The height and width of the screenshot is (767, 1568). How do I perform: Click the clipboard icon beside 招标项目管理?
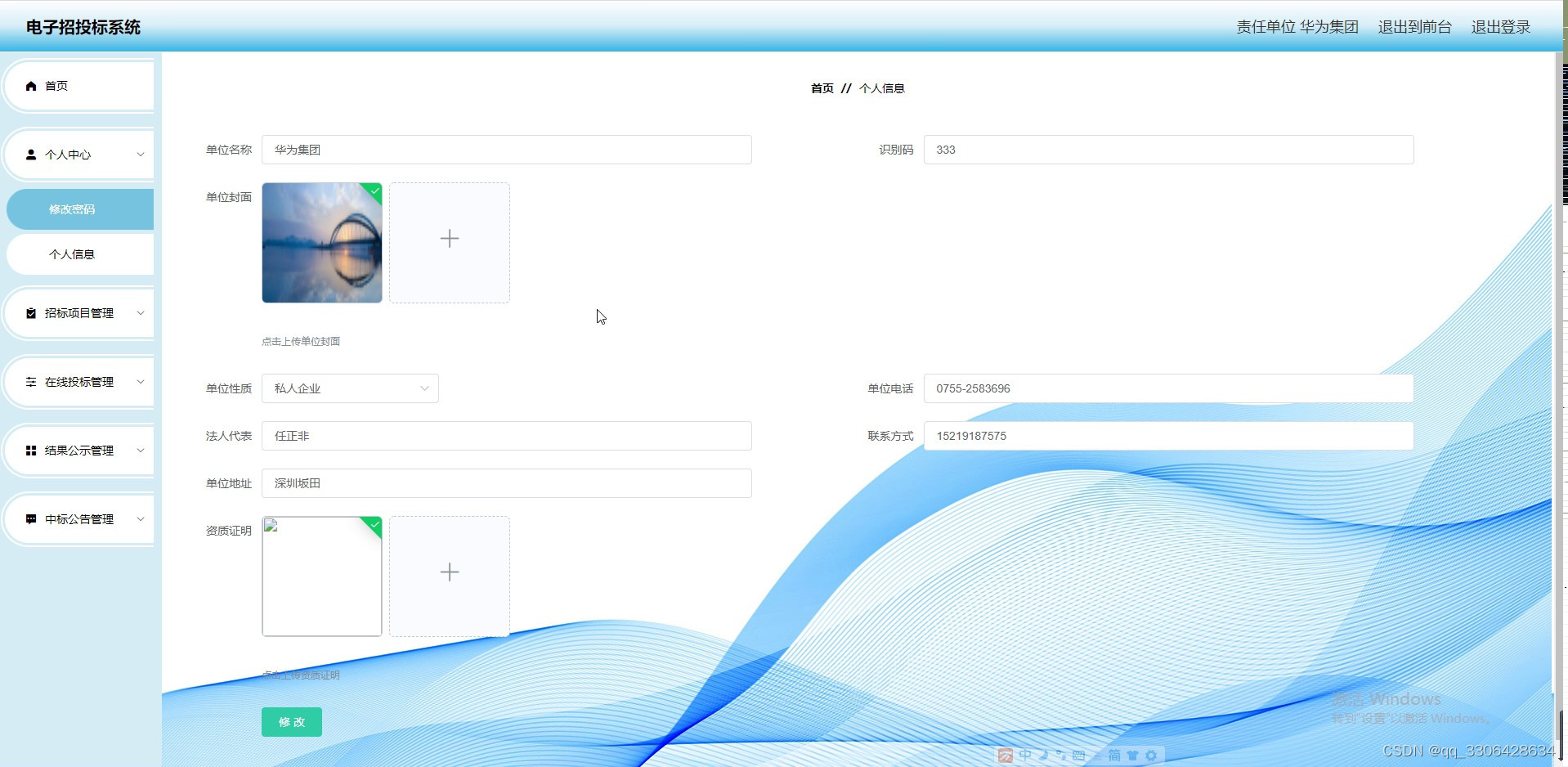pos(31,313)
